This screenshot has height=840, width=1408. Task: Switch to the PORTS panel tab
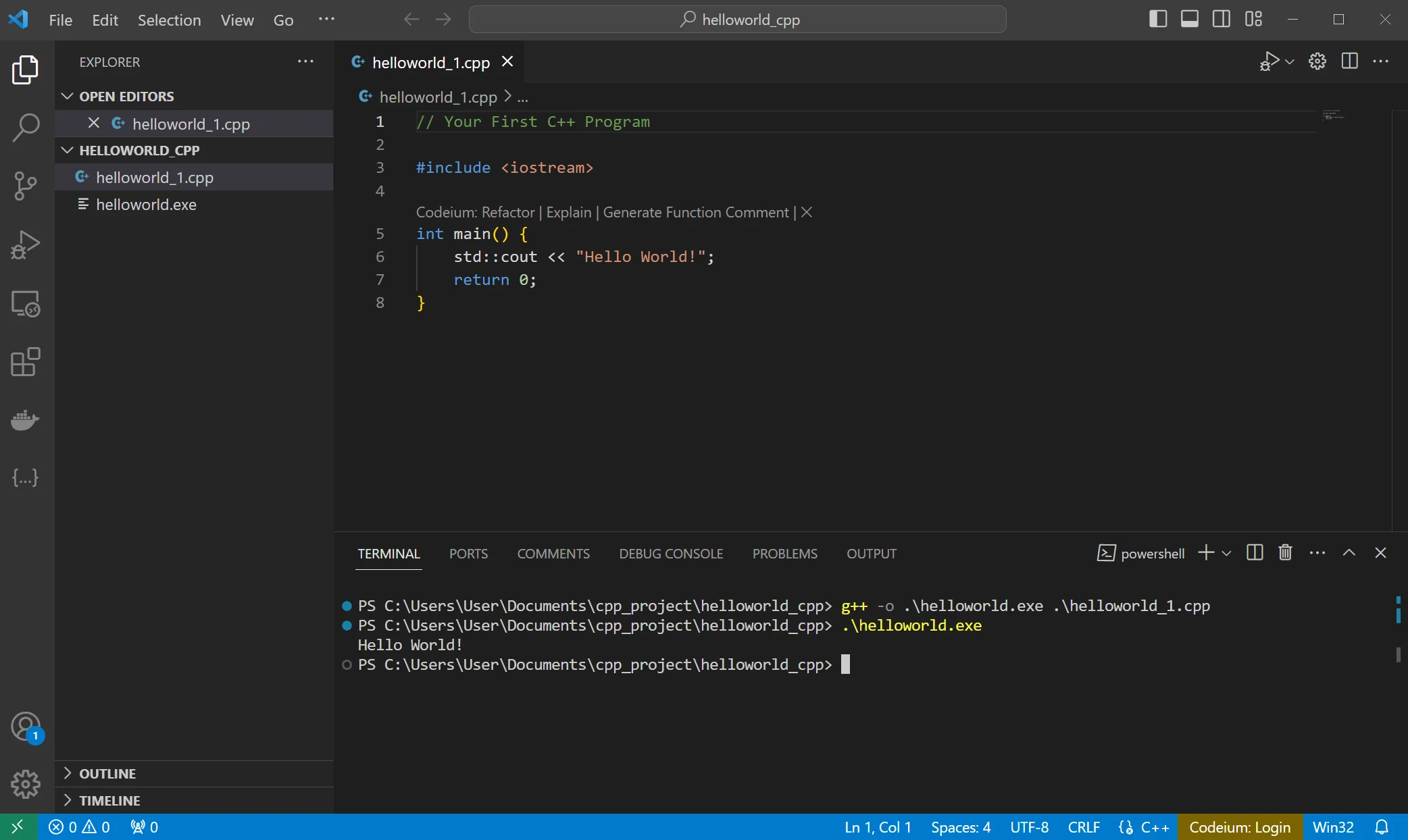pyautogui.click(x=468, y=554)
